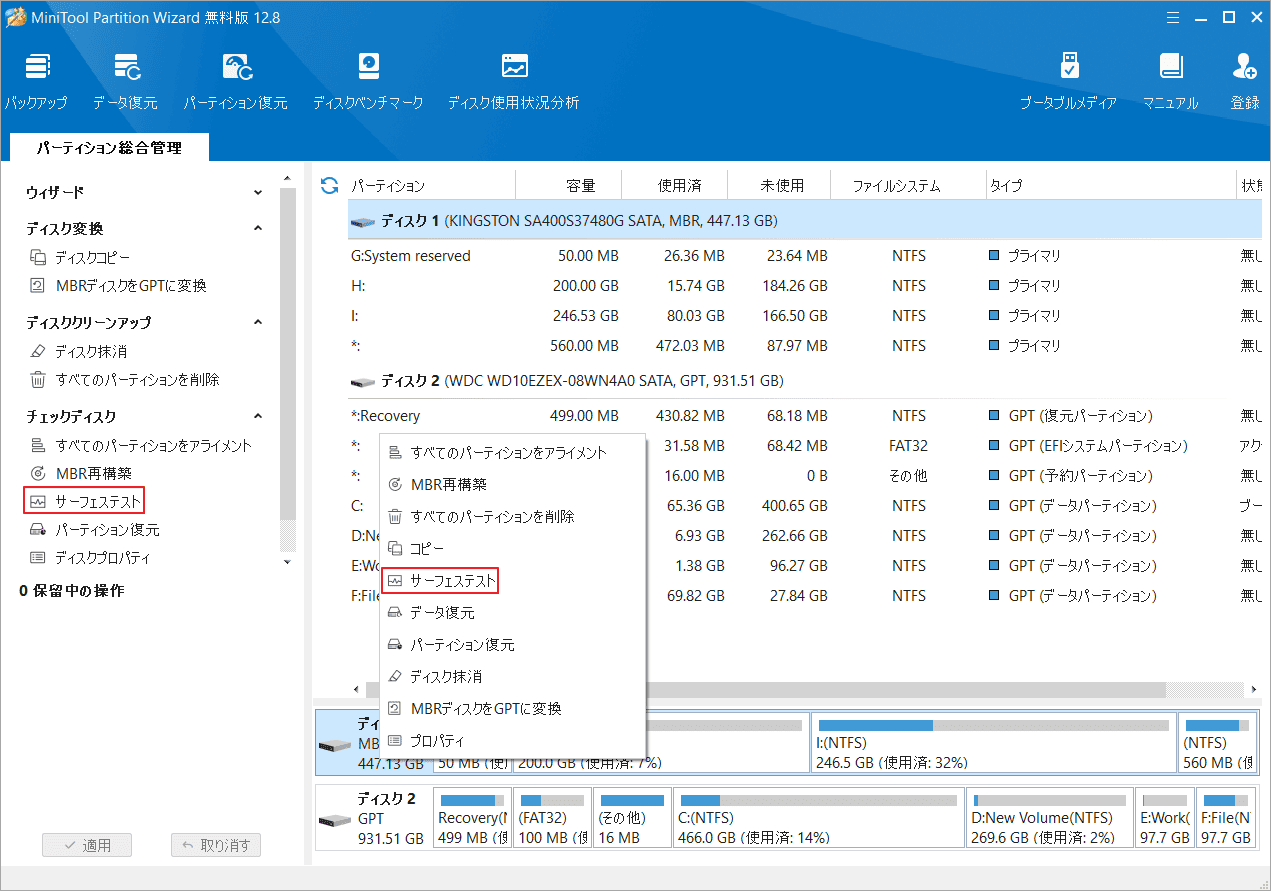Open ディスクプロパティ in sidebar
The width and height of the screenshot is (1271, 891).
90,558
